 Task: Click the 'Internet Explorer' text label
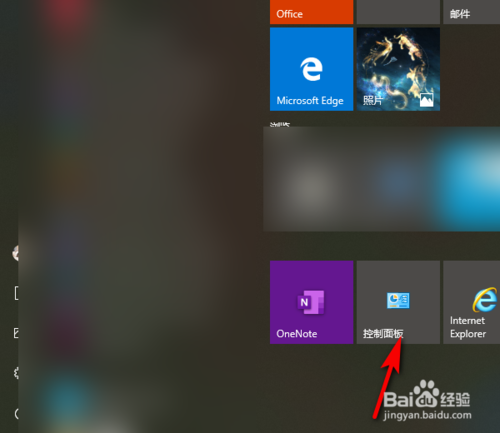pos(468,327)
